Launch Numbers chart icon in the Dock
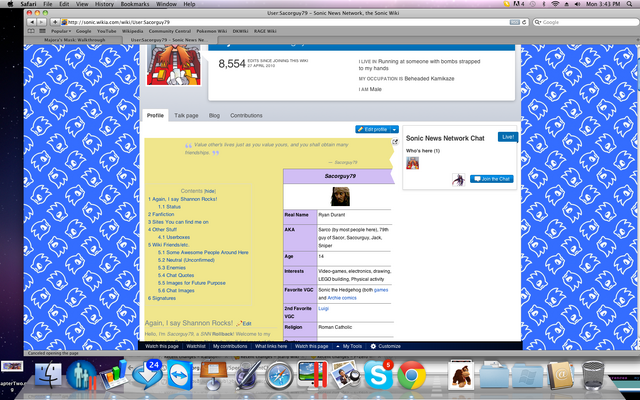Image resolution: width=640 pixels, height=400 pixels. click(113, 375)
